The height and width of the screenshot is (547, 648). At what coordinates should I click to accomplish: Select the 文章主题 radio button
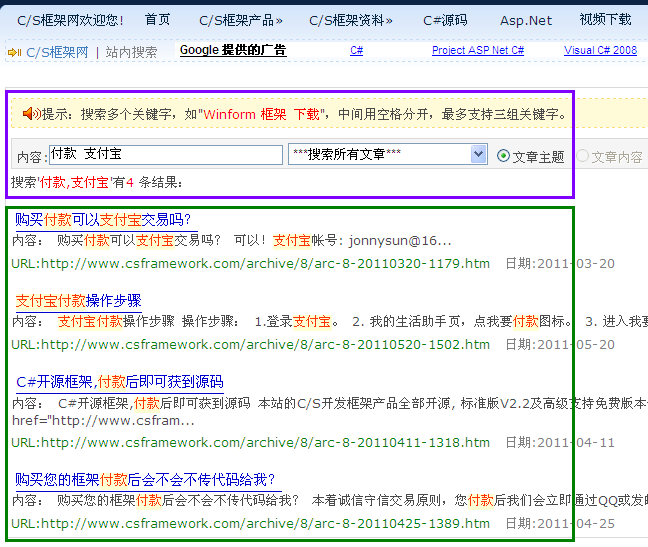click(503, 156)
